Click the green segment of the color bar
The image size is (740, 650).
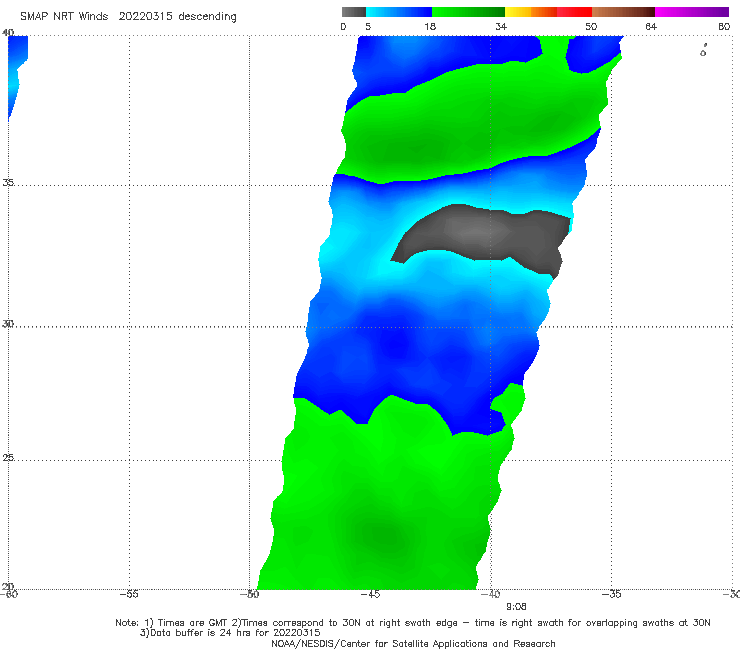pyautogui.click(x=468, y=12)
